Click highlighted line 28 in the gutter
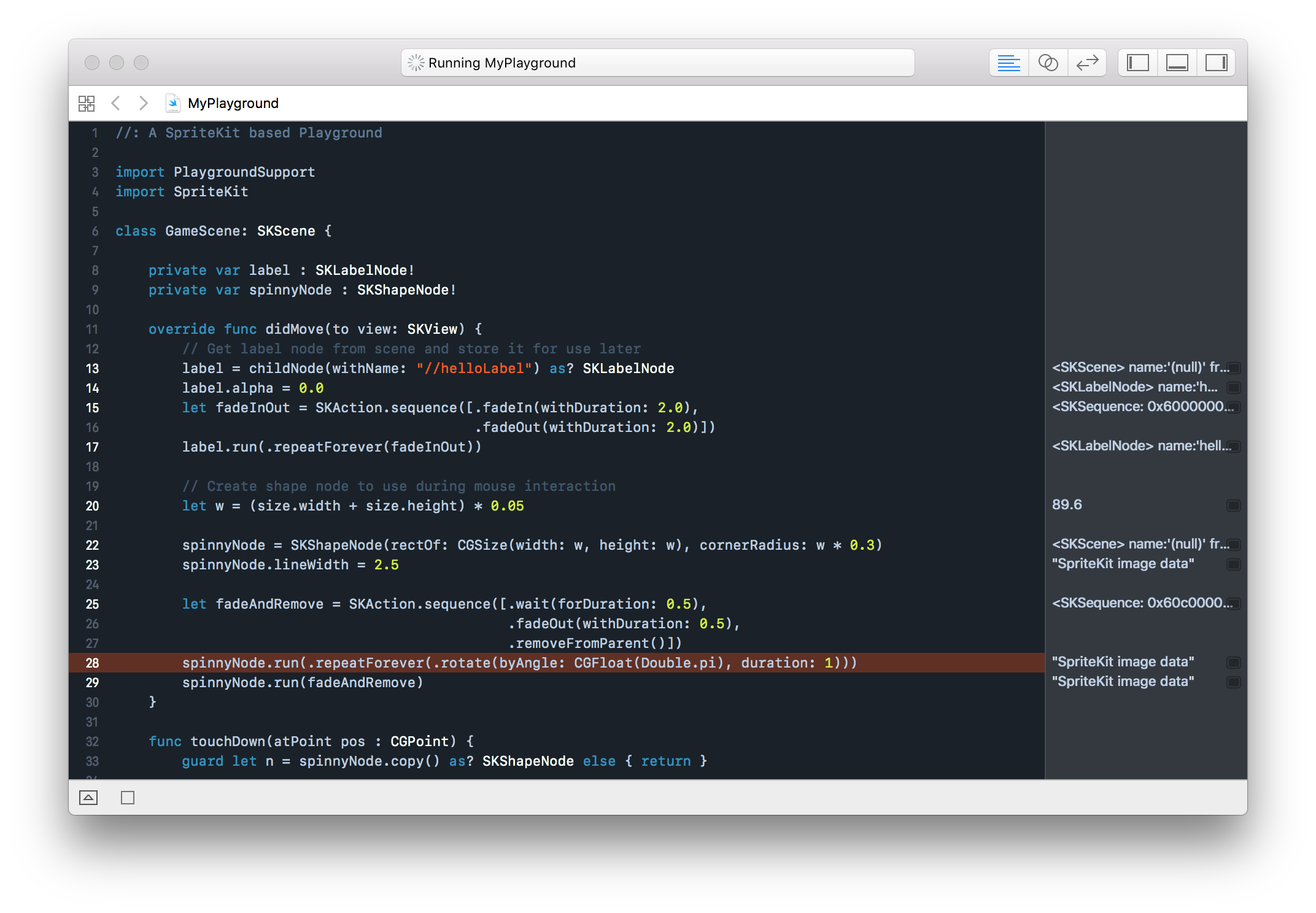Image resolution: width=1316 pixels, height=913 pixels. pyautogui.click(x=92, y=663)
